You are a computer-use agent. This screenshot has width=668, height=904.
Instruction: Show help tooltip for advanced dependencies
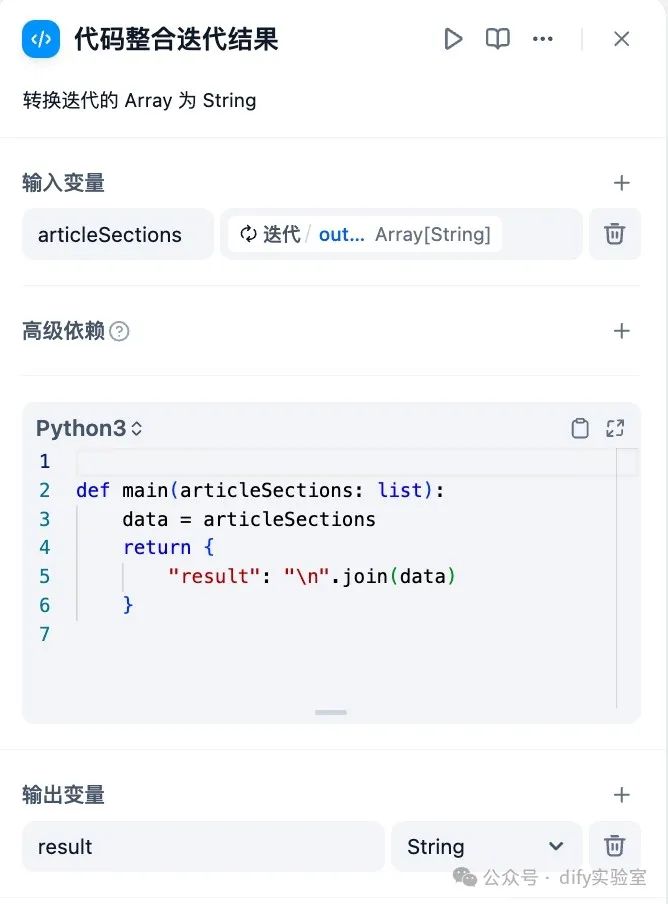(119, 331)
